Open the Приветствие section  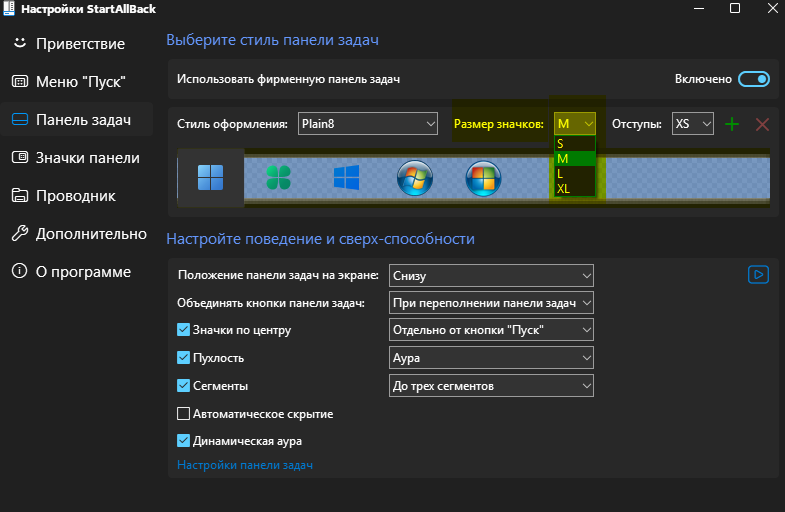click(x=77, y=44)
